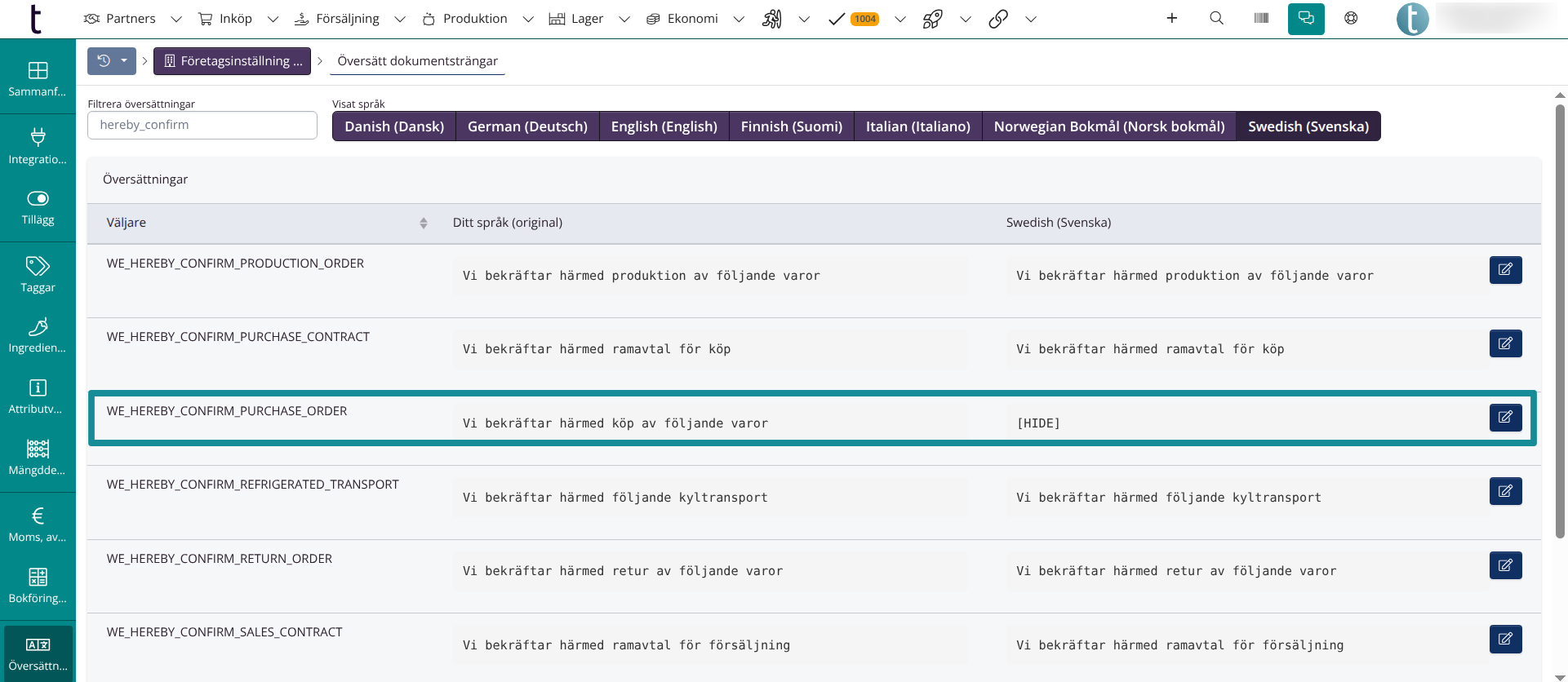Select the Finnish (Suomi) language tab
This screenshot has width=1568, height=682.
pyautogui.click(x=791, y=126)
